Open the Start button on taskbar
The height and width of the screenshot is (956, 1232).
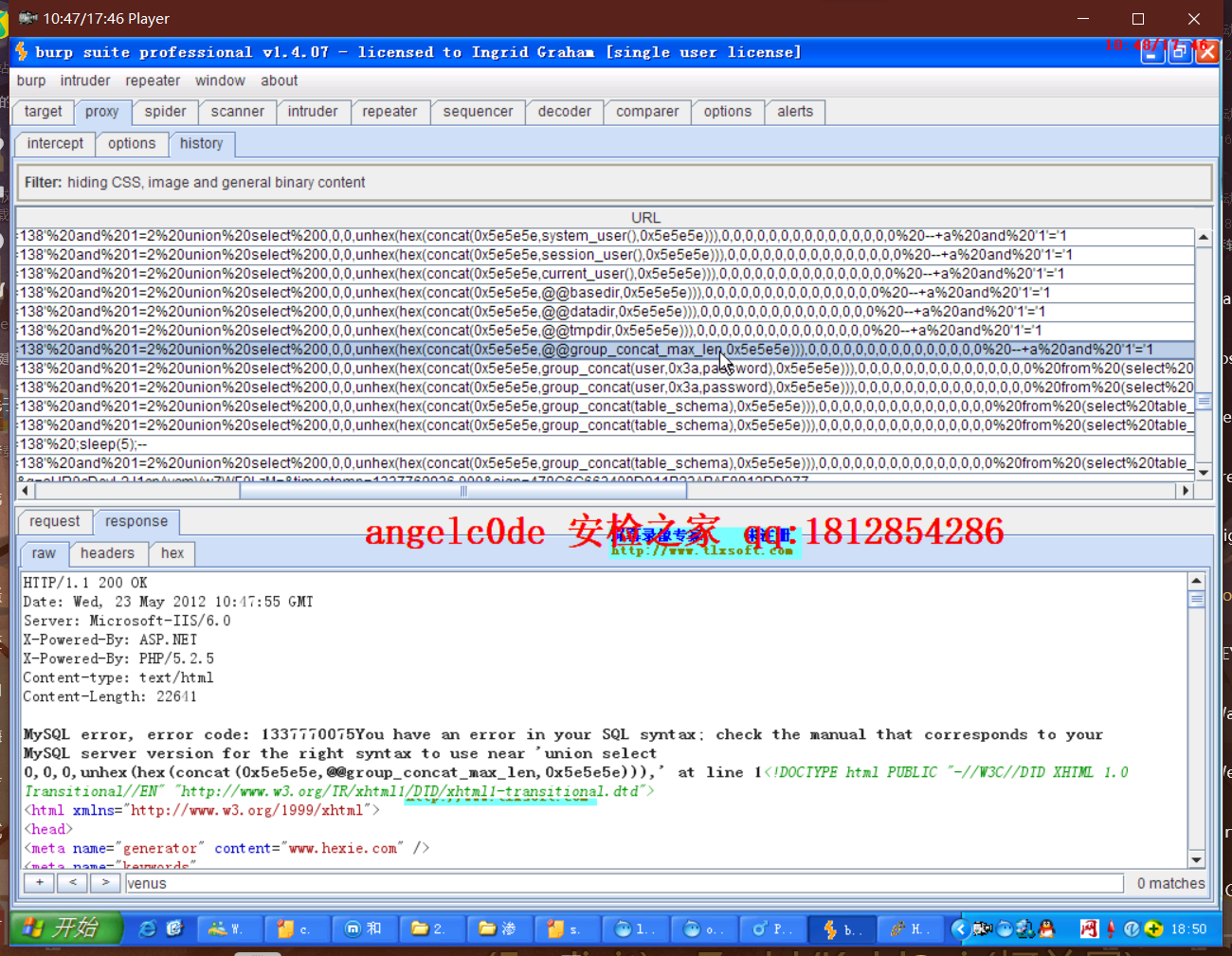pos(66,929)
